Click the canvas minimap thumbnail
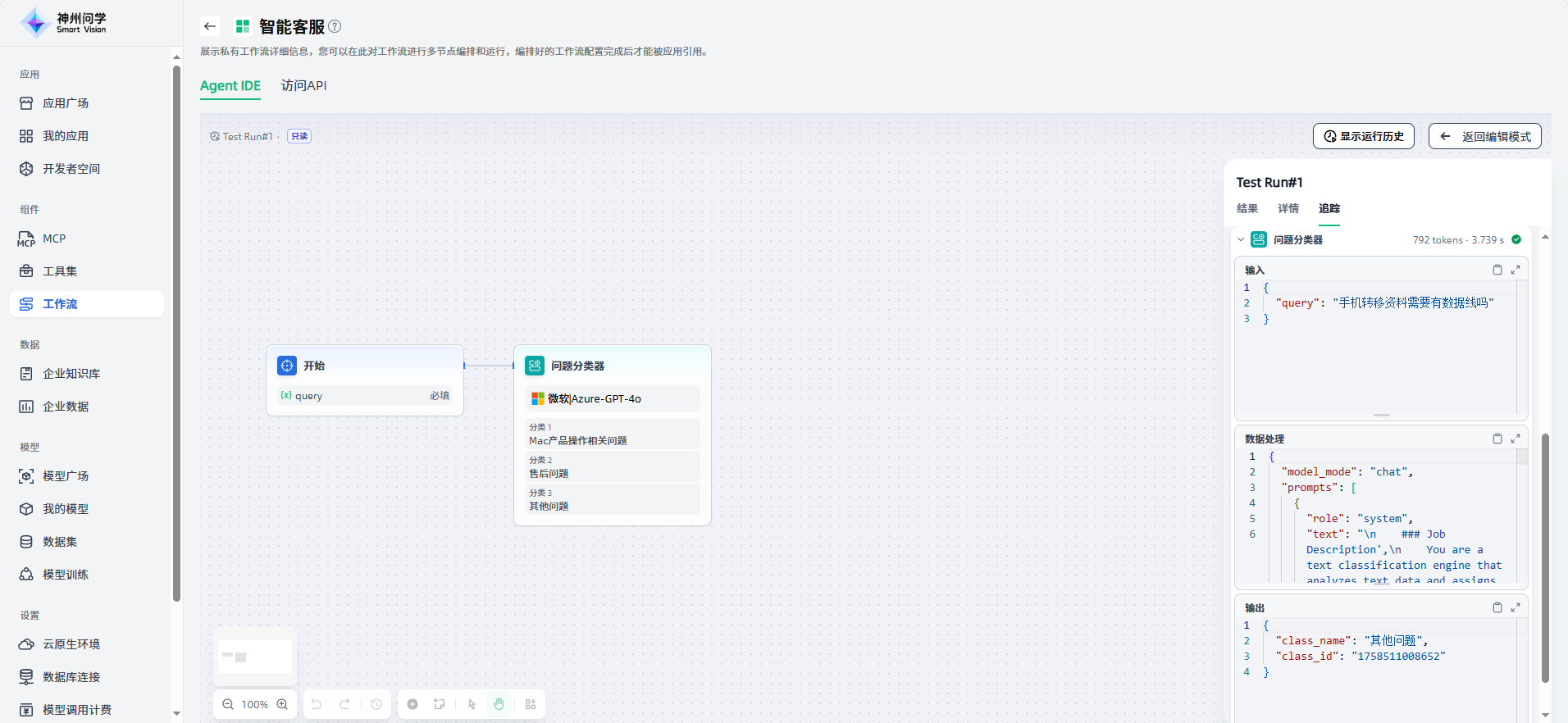This screenshot has width=1568, height=723. point(255,657)
